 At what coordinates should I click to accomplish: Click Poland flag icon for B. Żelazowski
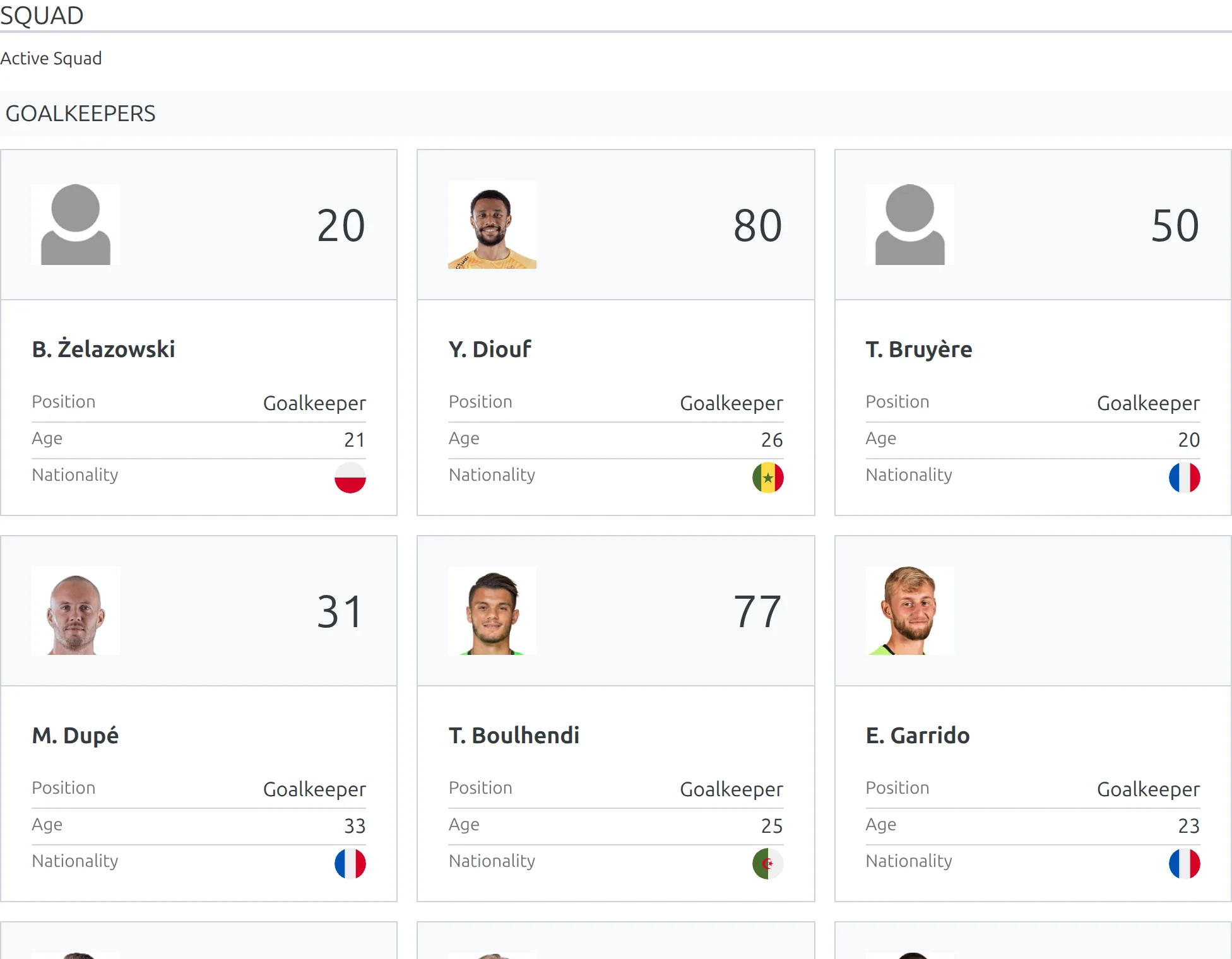tap(350, 478)
